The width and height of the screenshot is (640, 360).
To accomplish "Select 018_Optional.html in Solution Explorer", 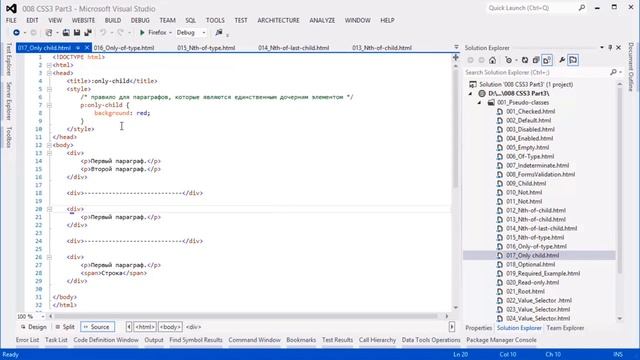I will (x=531, y=264).
